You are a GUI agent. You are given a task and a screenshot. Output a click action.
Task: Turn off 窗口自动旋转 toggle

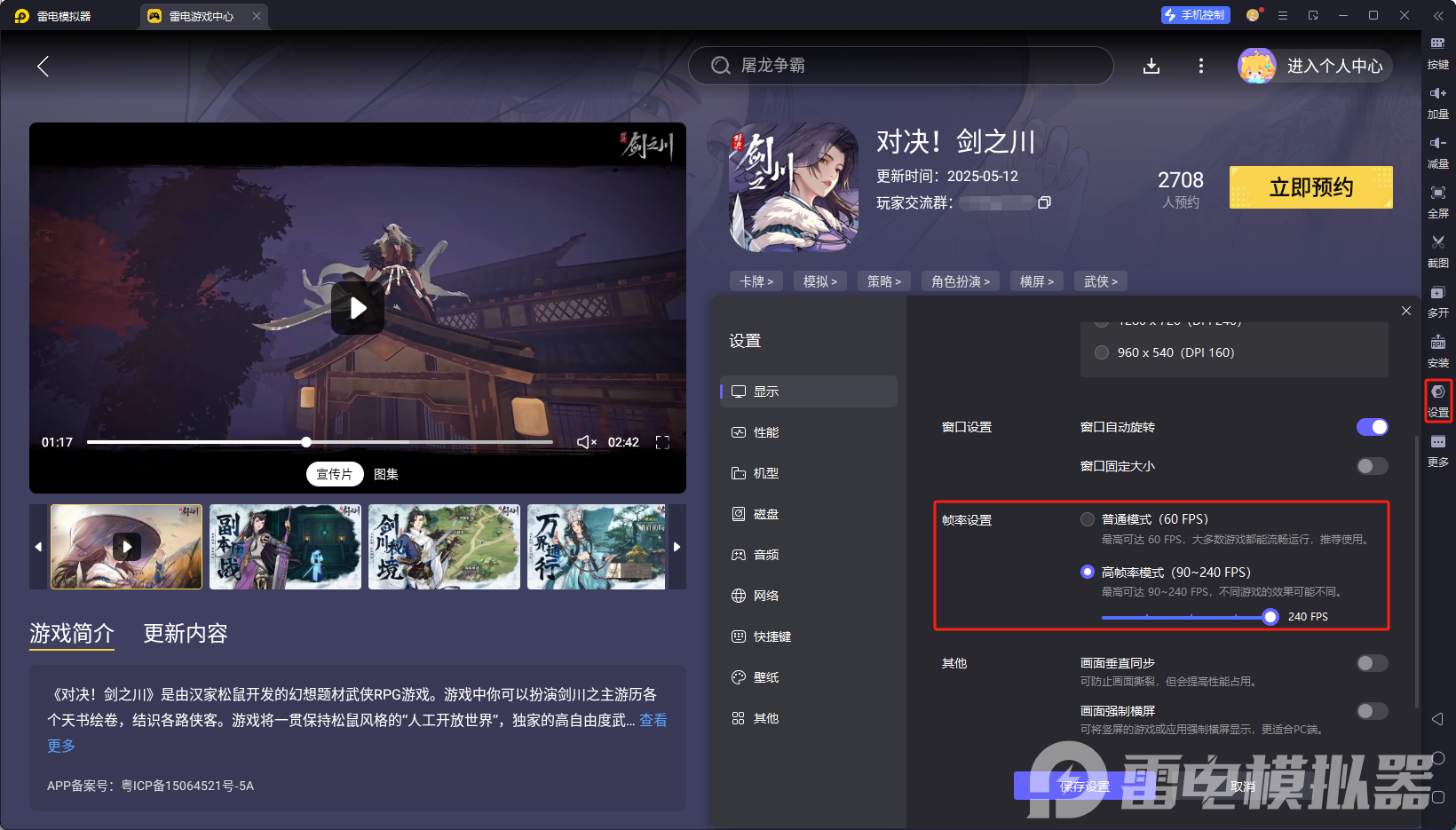click(x=1372, y=427)
